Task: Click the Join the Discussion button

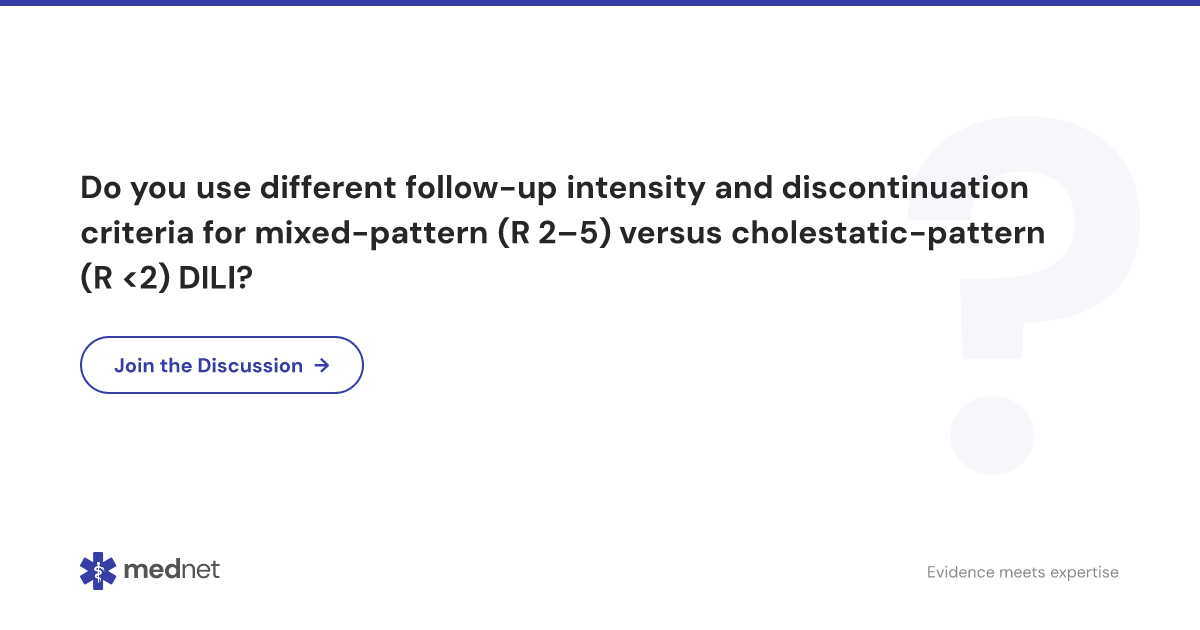Action: [x=221, y=365]
